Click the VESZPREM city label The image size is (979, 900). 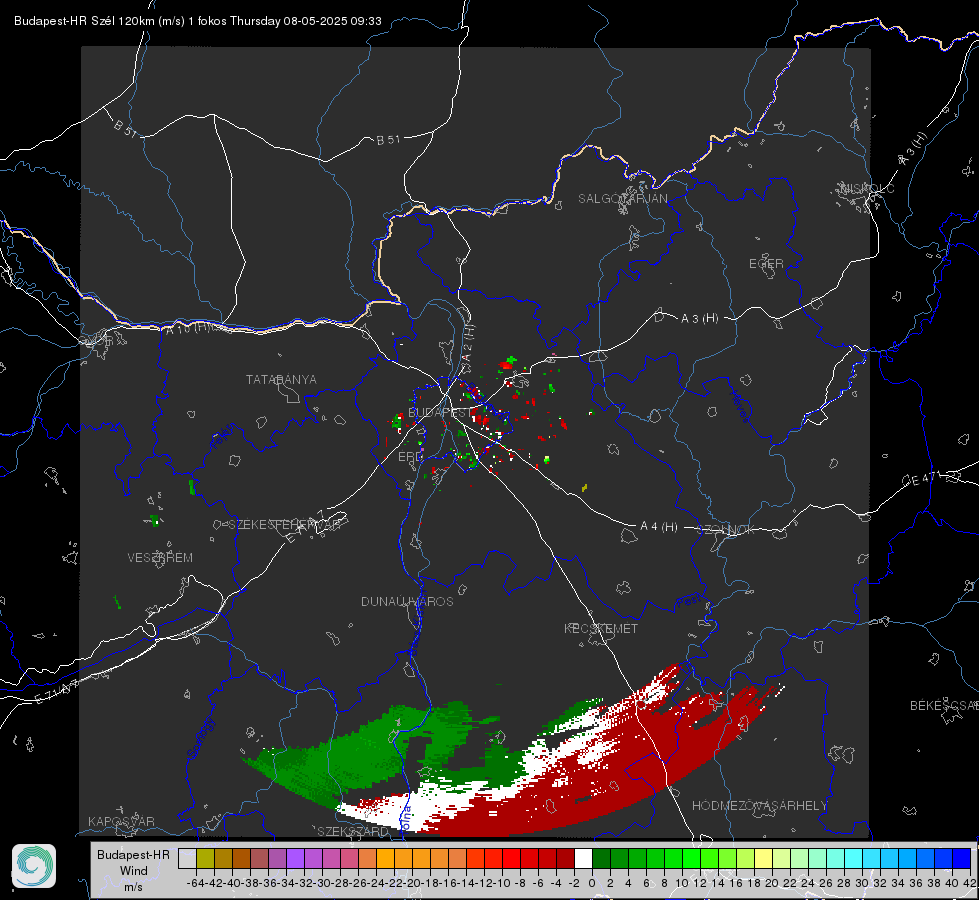coord(160,558)
